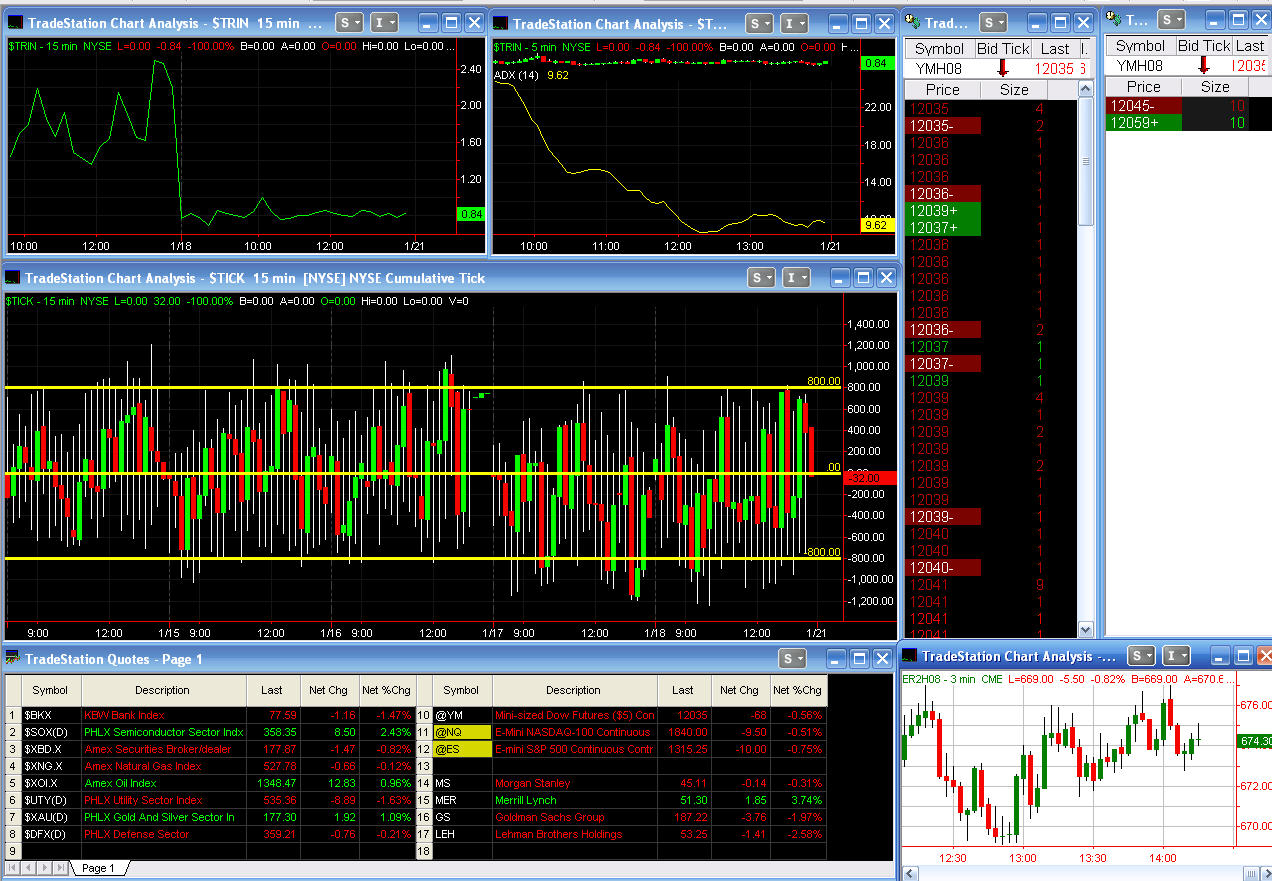The width and height of the screenshot is (1272, 881).
Task: Click the left Description column header in Quotes
Action: pos(163,690)
